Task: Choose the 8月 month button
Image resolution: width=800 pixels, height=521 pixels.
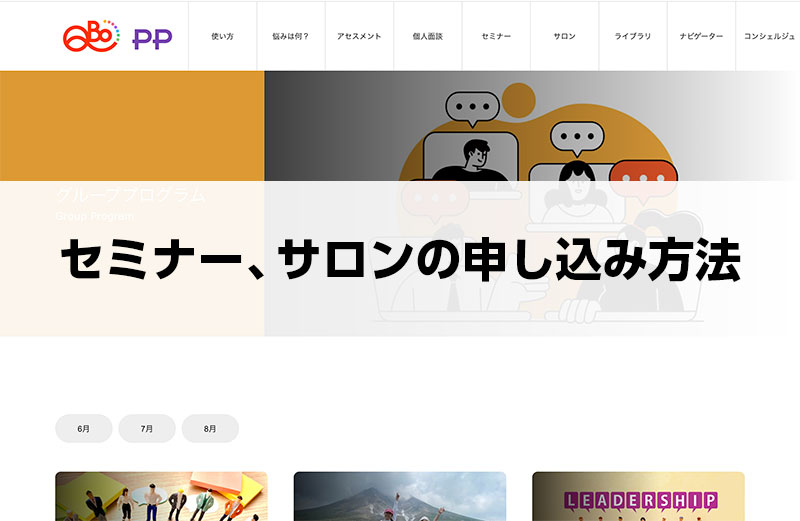Action: point(210,428)
